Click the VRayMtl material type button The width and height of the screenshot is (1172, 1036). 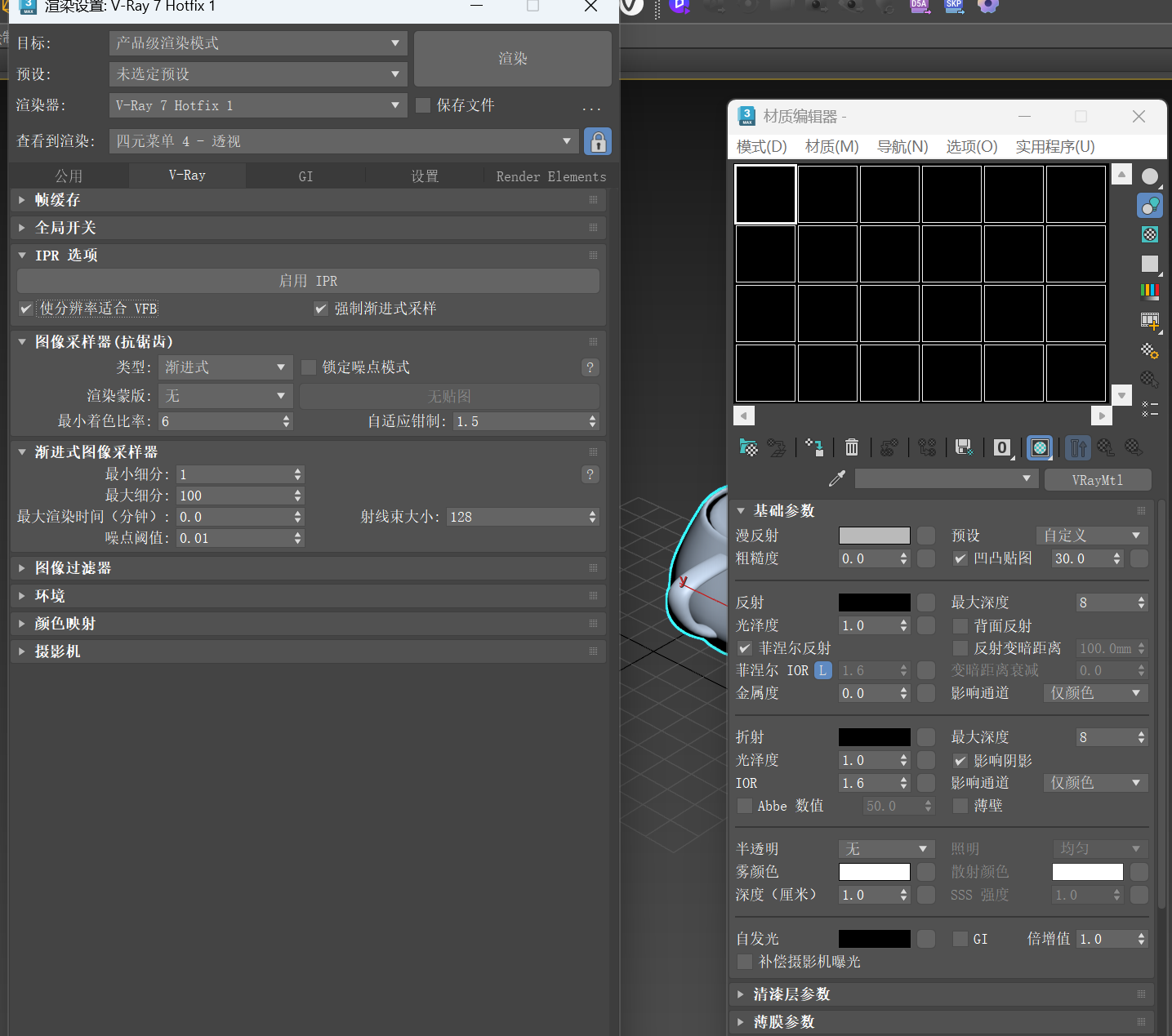tap(1098, 480)
